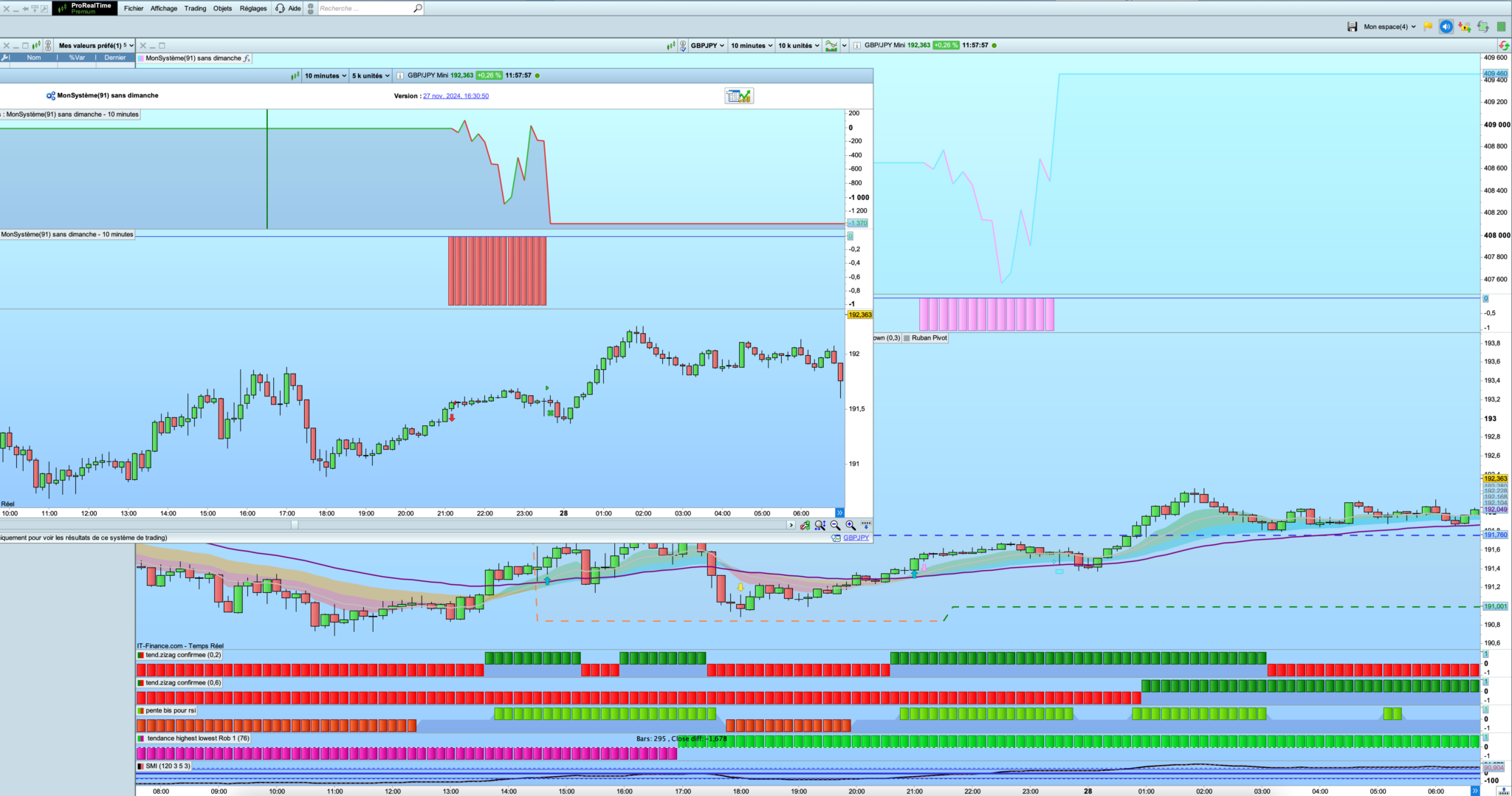Screen dimensions: 1512x796
Task: Click the magnifier icon in the Recherche box
Action: point(418,8)
